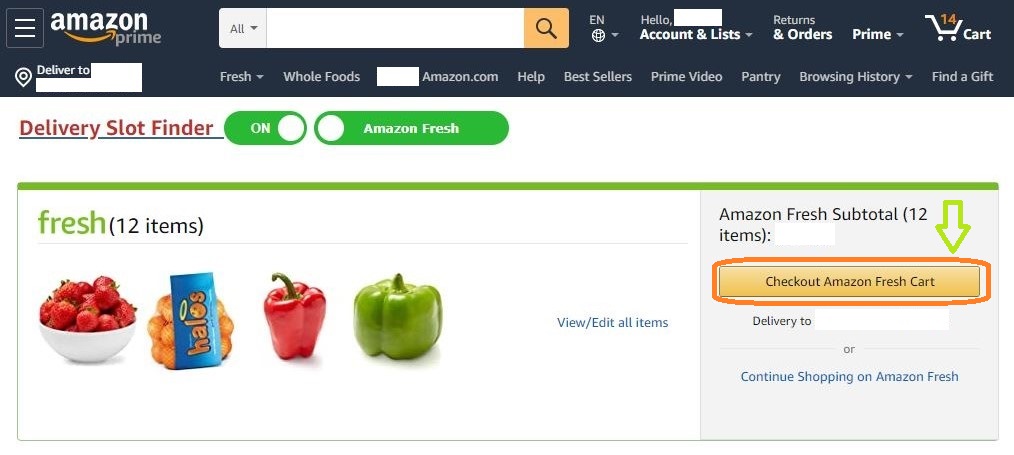
Task: Click the magnifier search button
Action: (546, 28)
